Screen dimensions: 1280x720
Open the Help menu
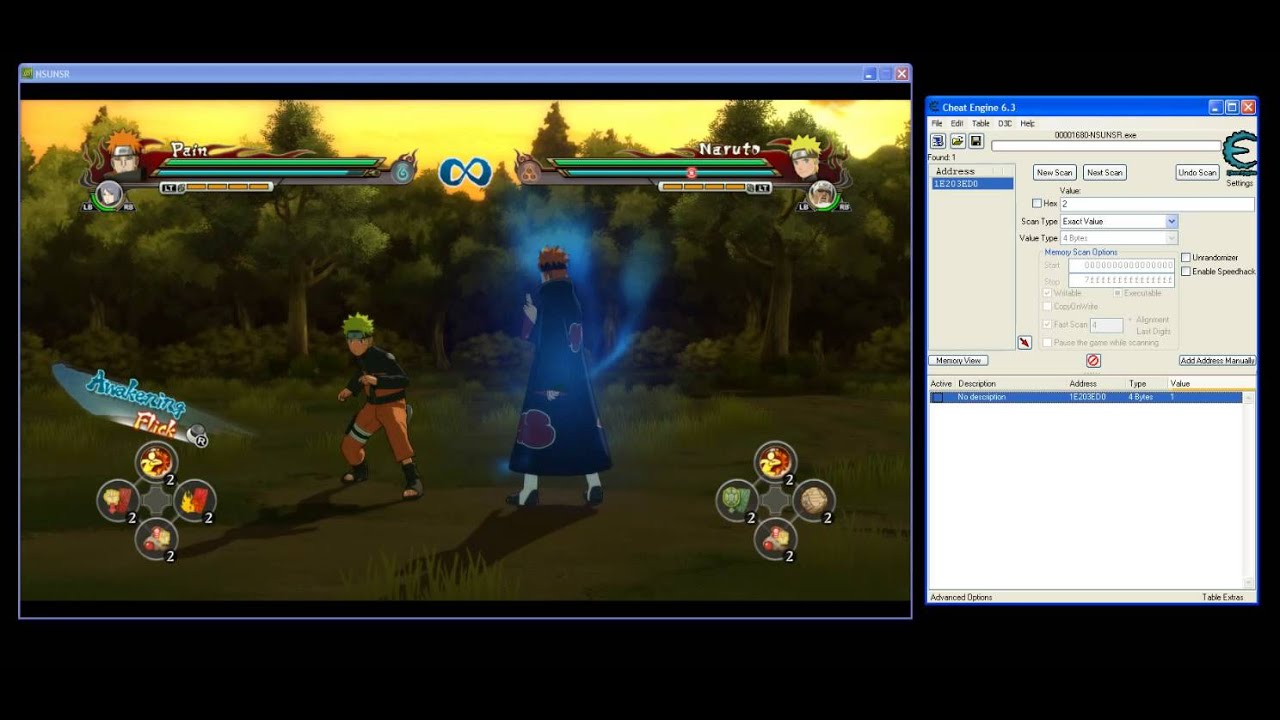pyautogui.click(x=1027, y=123)
